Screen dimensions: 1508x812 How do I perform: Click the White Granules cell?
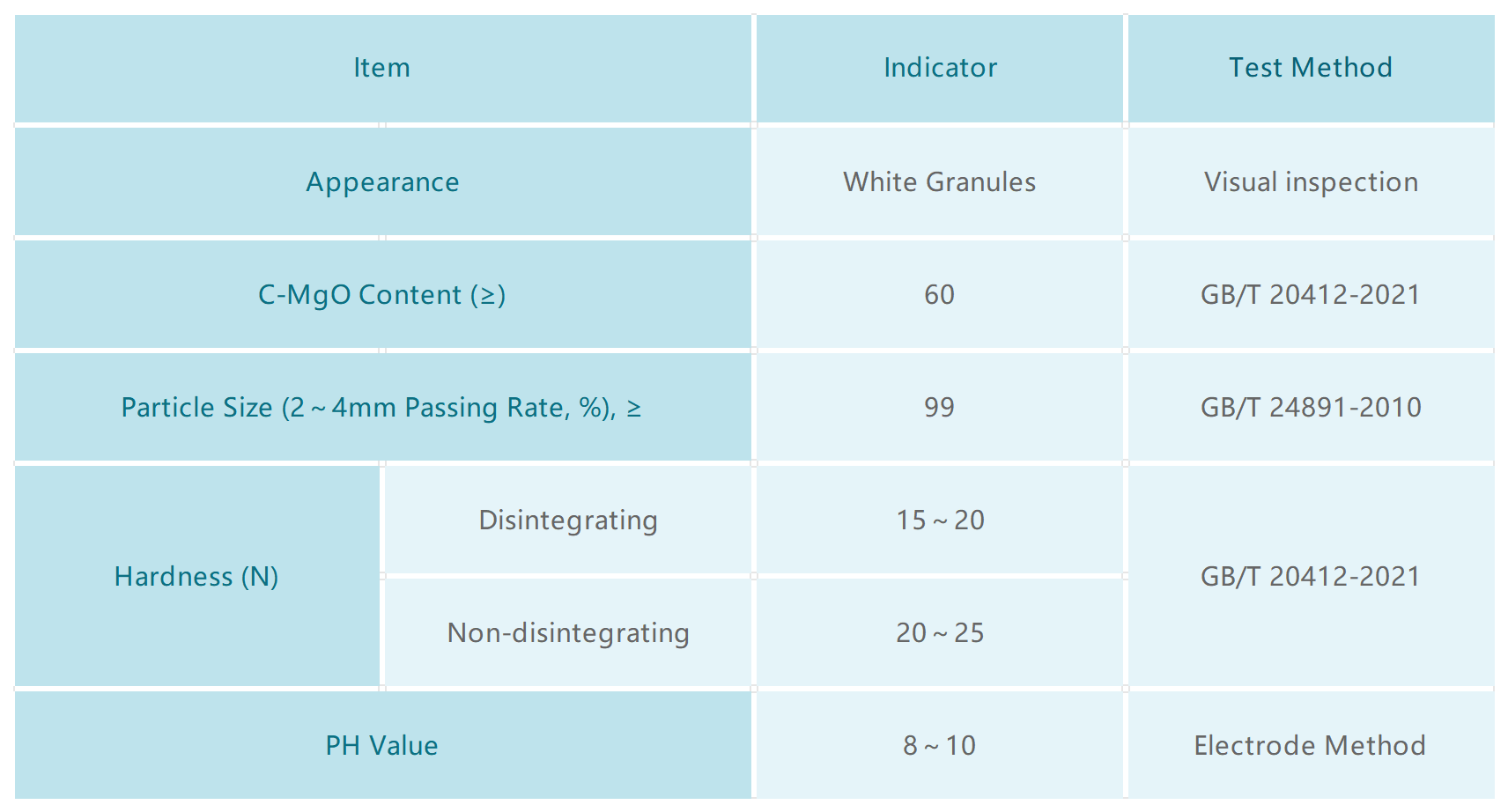[939, 182]
